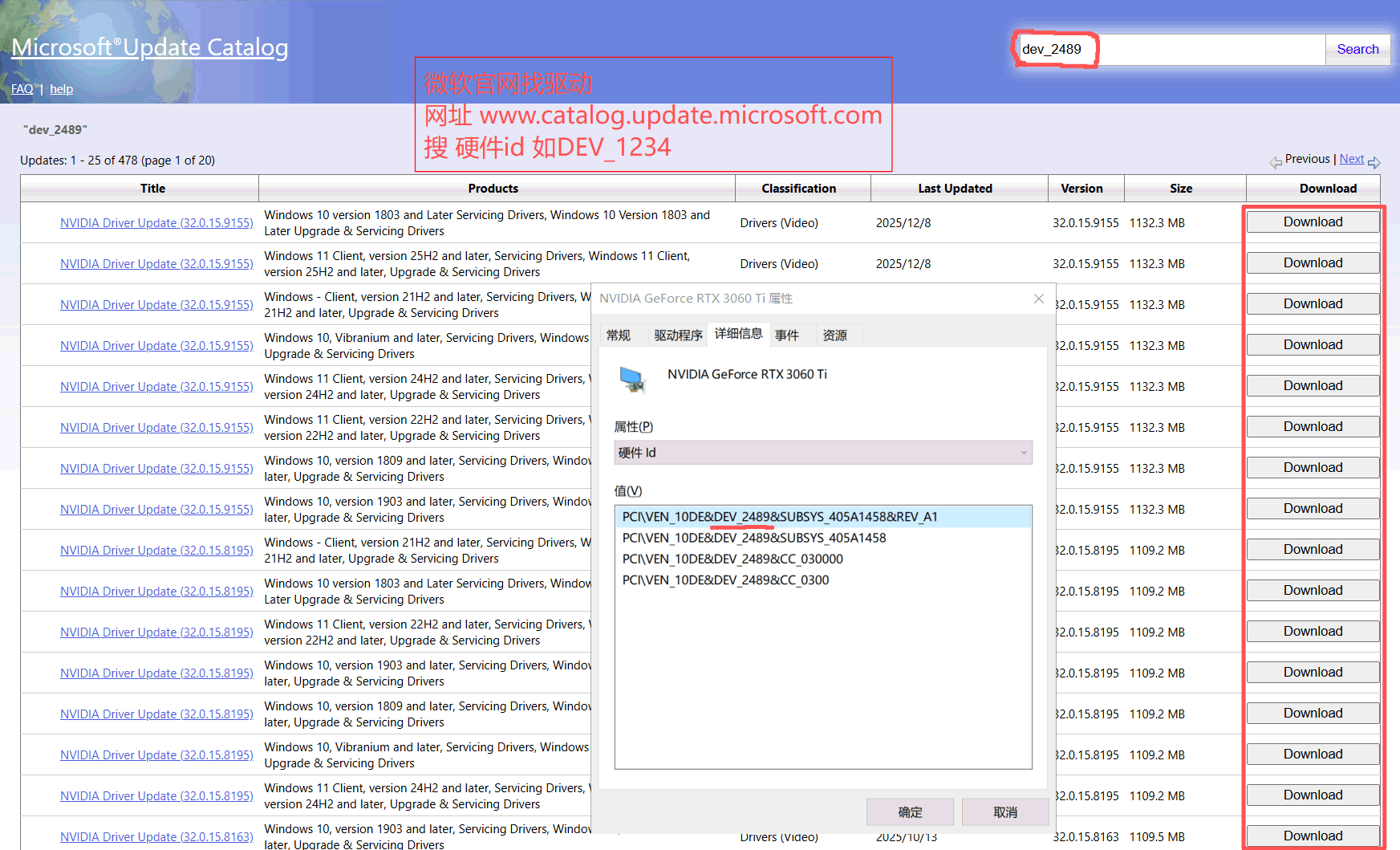Image resolution: width=1400 pixels, height=850 pixels.
Task: Click the Next page arrow icon
Action: pyautogui.click(x=1374, y=163)
